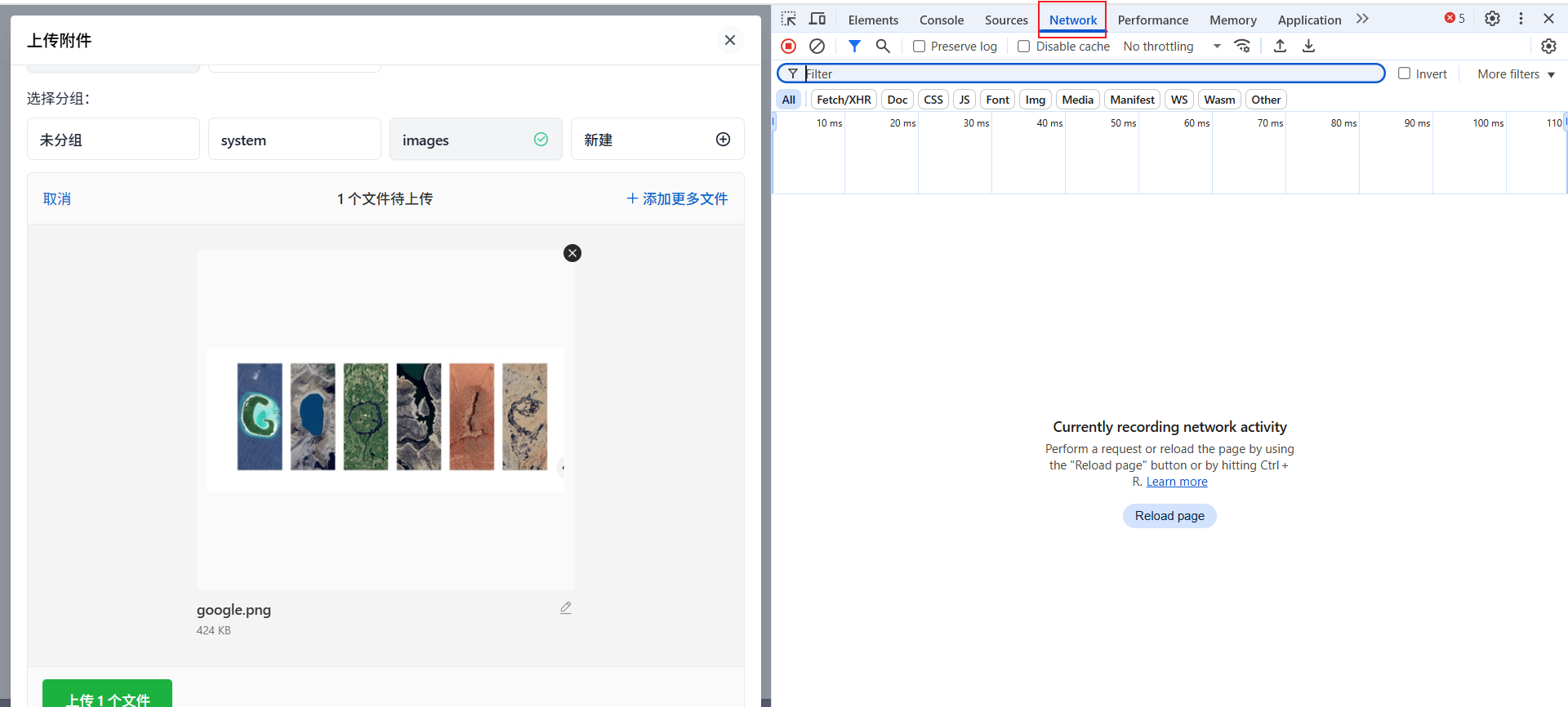1568x707 pixels.
Task: Edit google.png file details pencil icon
Action: point(566,608)
